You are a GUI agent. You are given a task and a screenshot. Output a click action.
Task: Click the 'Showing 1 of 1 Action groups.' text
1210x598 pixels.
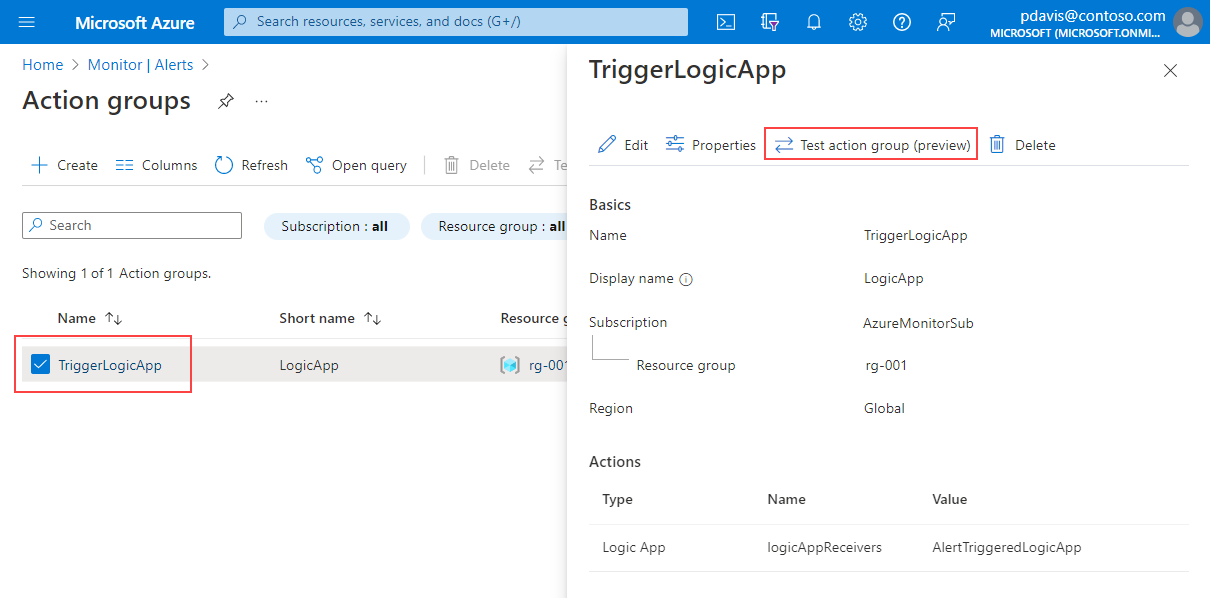point(116,273)
